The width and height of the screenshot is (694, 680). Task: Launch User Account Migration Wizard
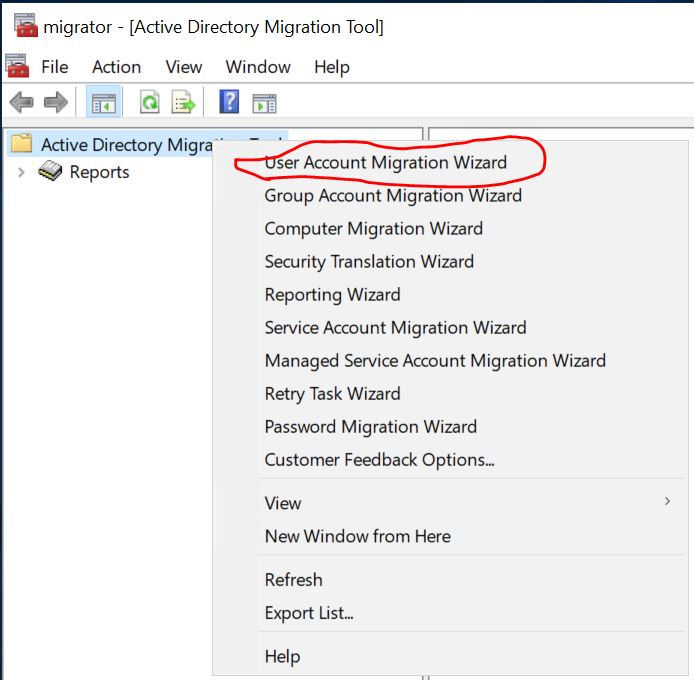tap(386, 162)
